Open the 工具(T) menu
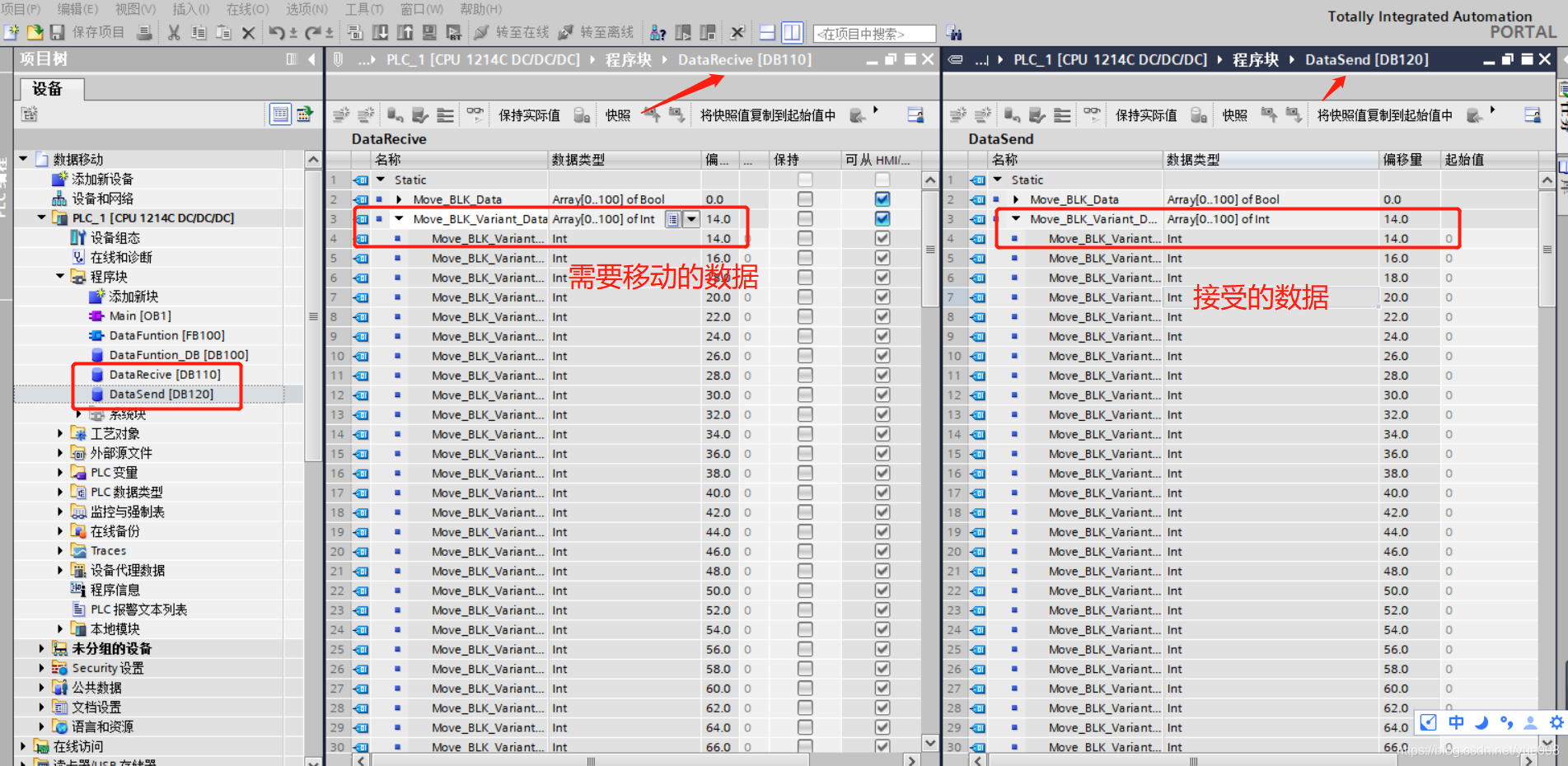This screenshot has height=766, width=1568. [363, 8]
